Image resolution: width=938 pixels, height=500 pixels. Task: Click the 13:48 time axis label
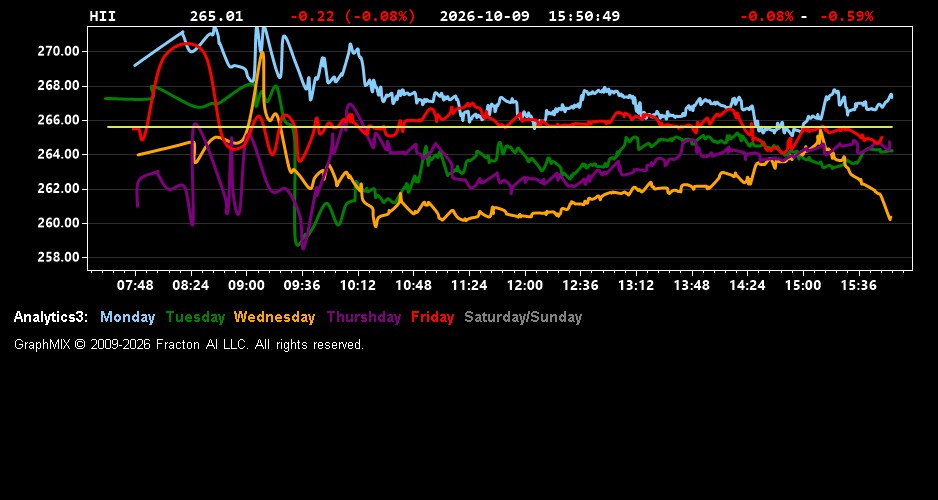[x=692, y=285]
